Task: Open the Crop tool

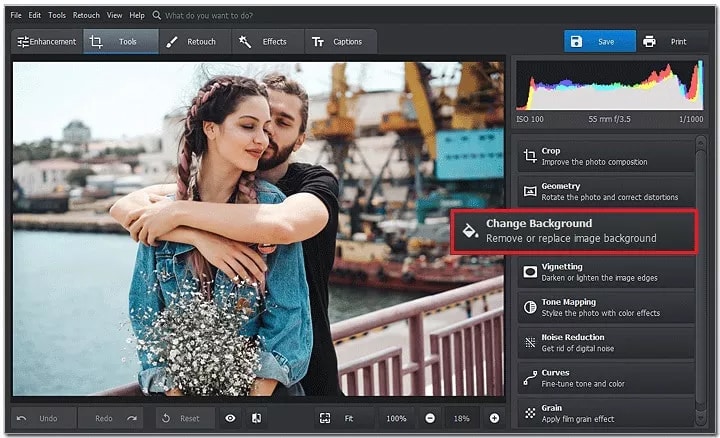Action: (x=606, y=156)
